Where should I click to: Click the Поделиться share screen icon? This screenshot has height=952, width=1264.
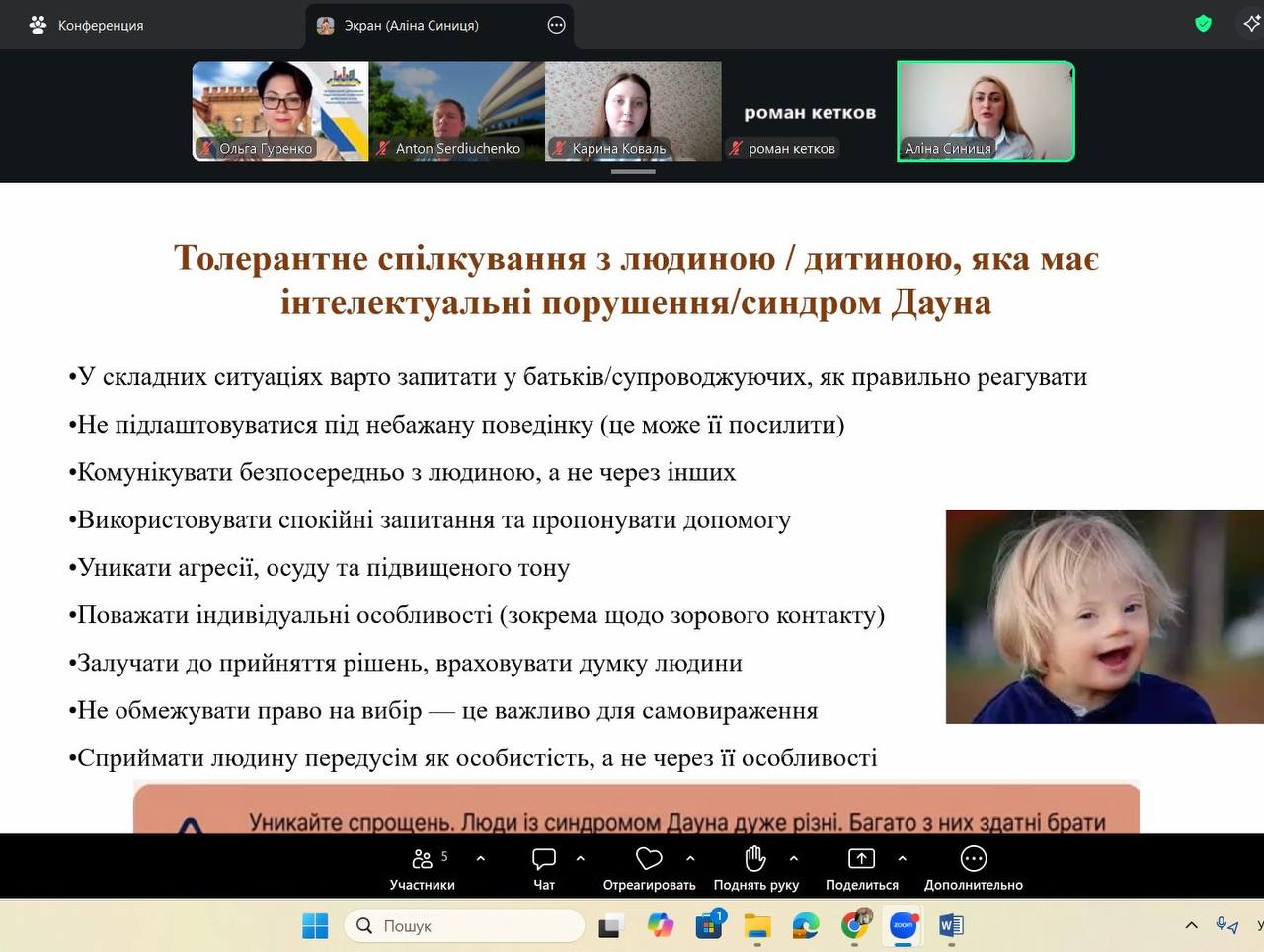[x=861, y=859]
